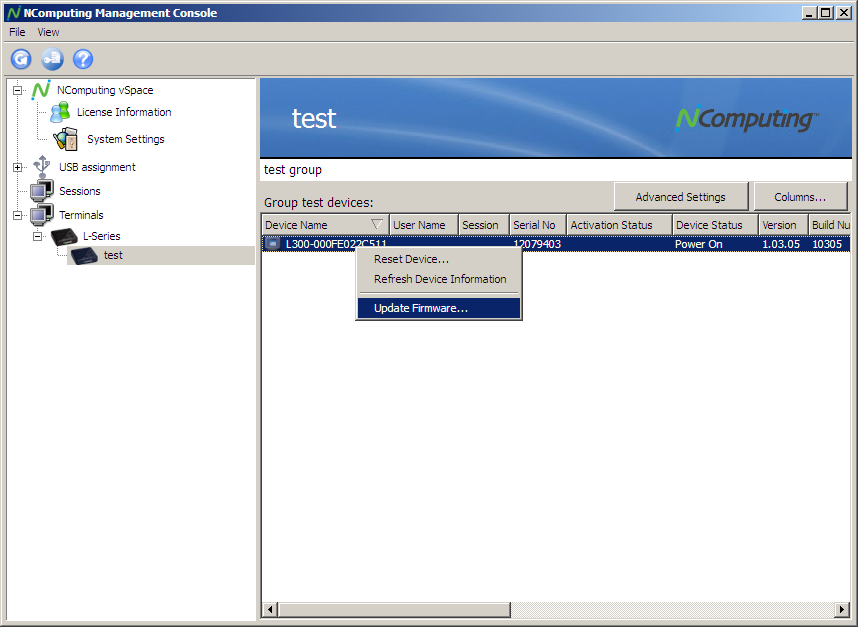Click the License Information users icon

pyautogui.click(x=60, y=112)
